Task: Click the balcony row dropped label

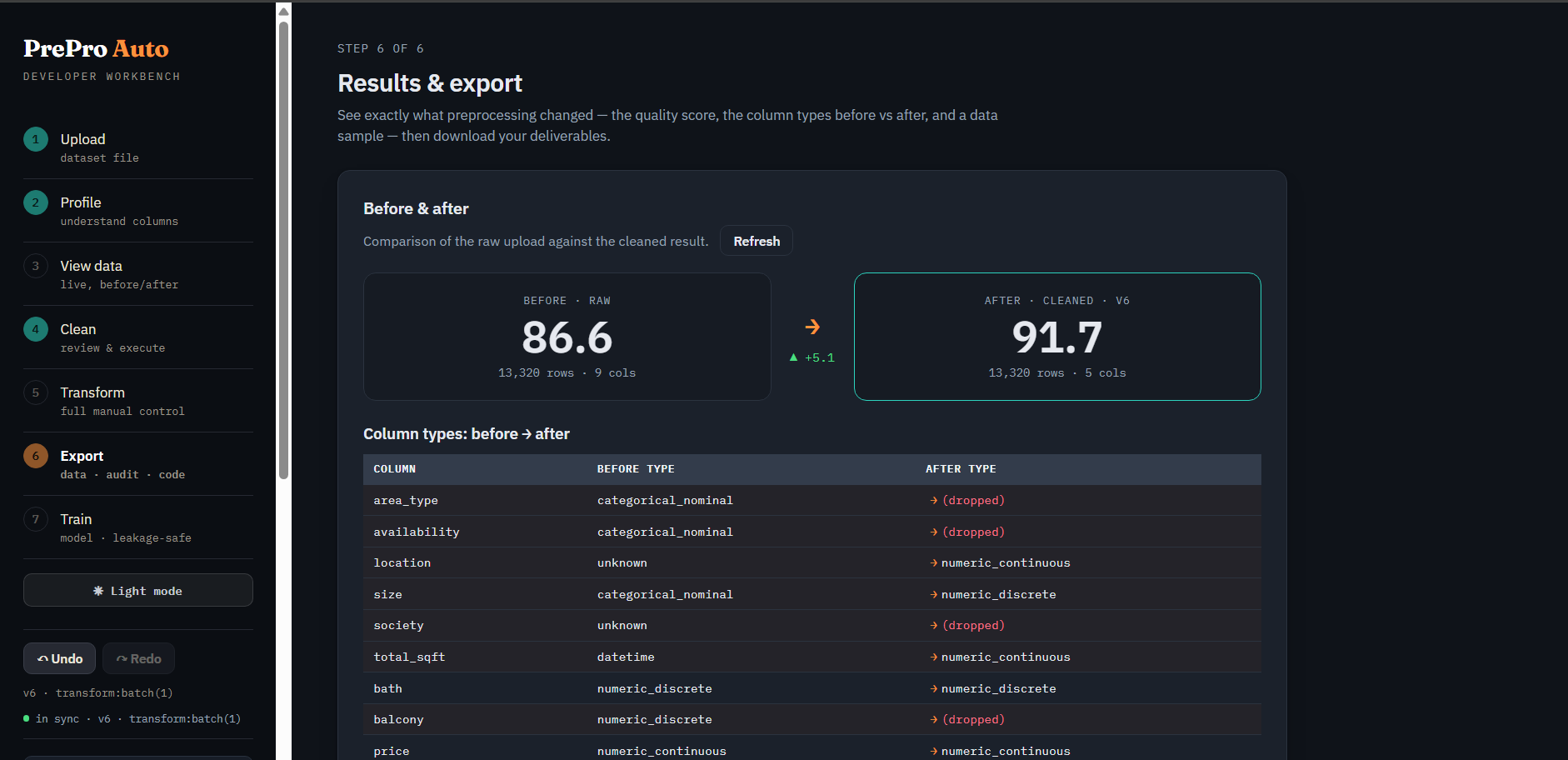Action: [973, 719]
